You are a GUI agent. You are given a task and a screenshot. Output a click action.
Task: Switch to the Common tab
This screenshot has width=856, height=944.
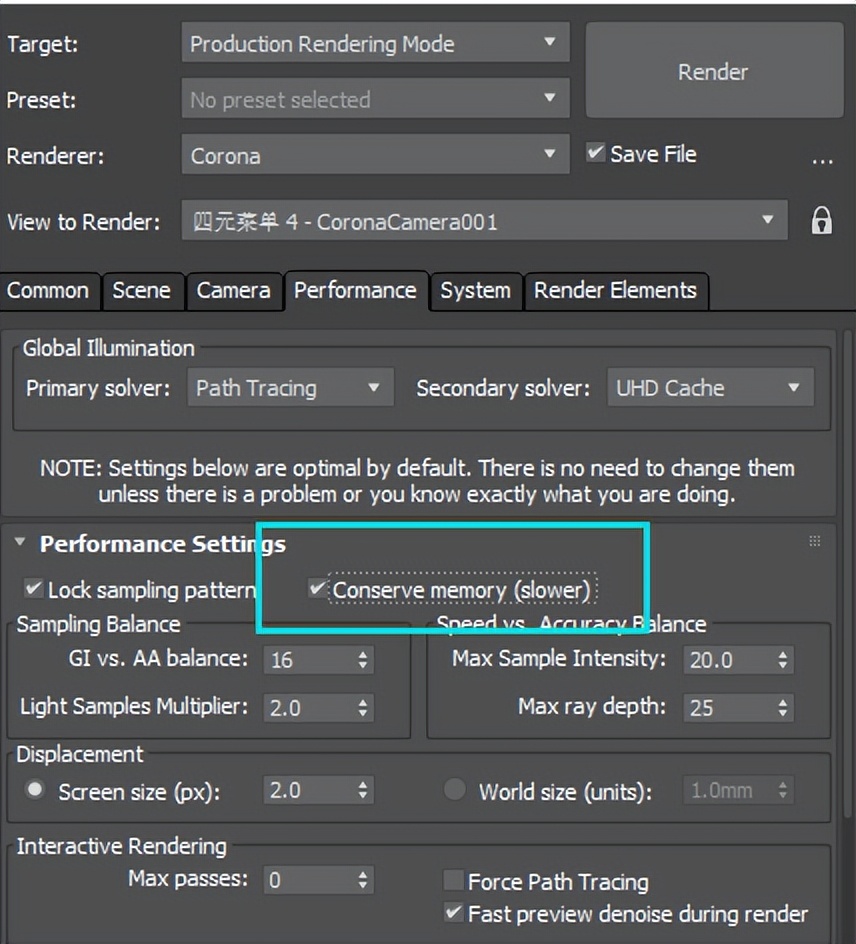[x=48, y=291]
